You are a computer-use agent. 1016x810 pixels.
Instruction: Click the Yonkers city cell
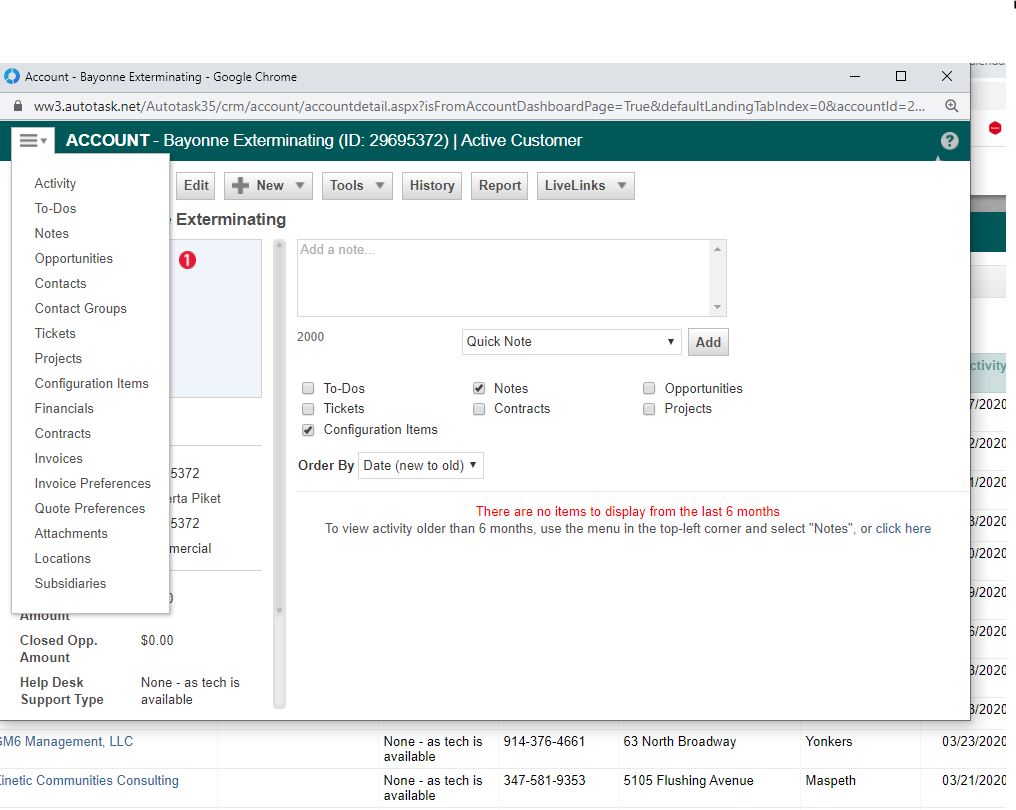point(829,741)
